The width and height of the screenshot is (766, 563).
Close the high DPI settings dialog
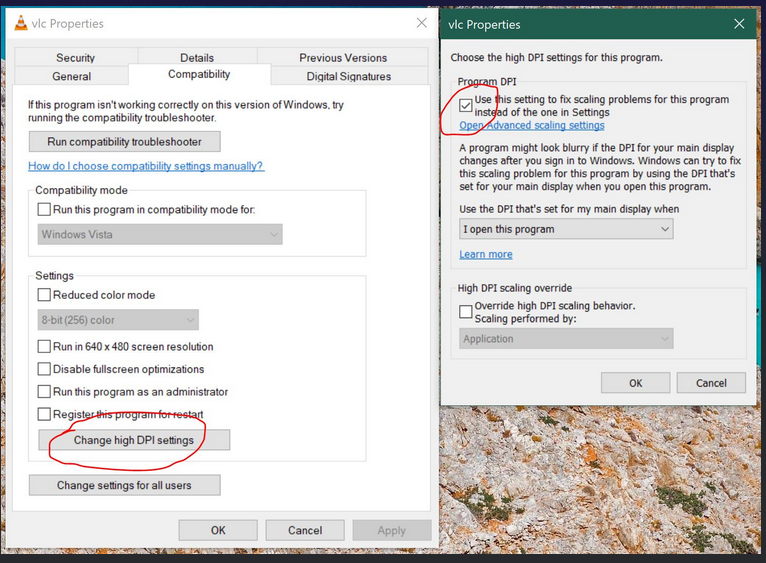point(739,24)
